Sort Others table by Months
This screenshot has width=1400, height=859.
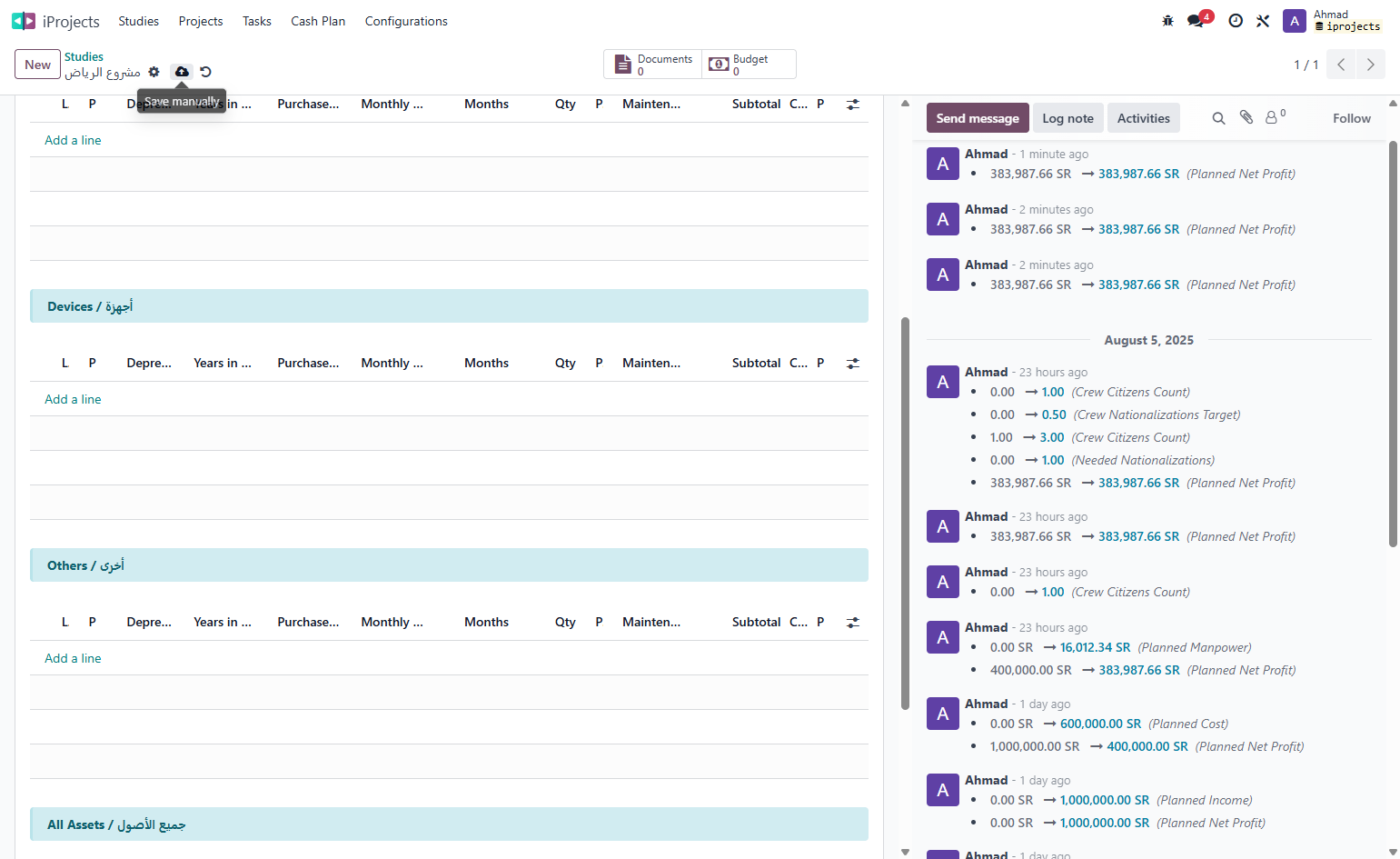(x=486, y=622)
